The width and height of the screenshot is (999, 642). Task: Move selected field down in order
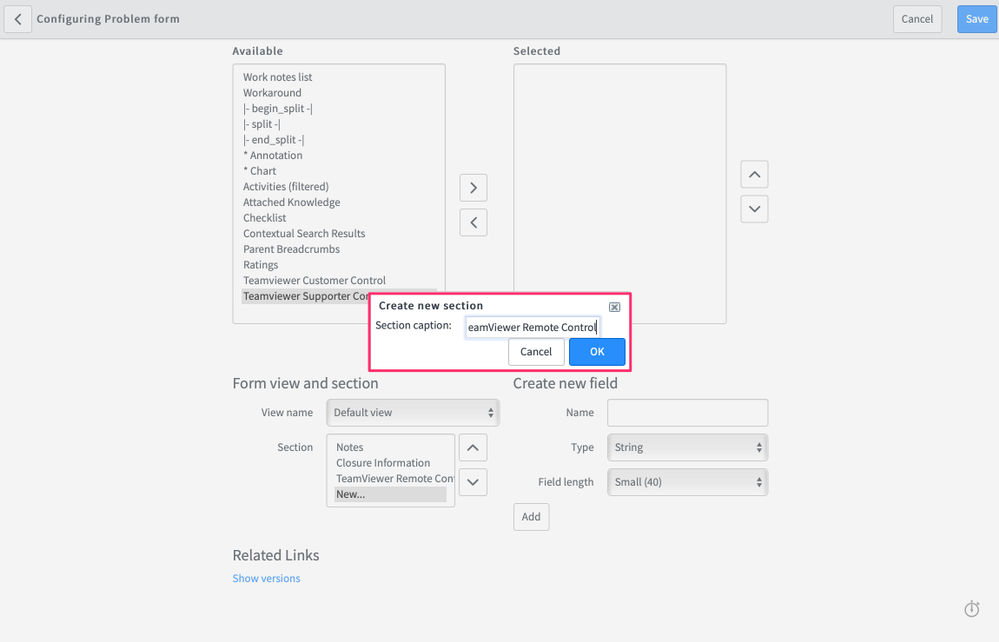click(x=754, y=209)
